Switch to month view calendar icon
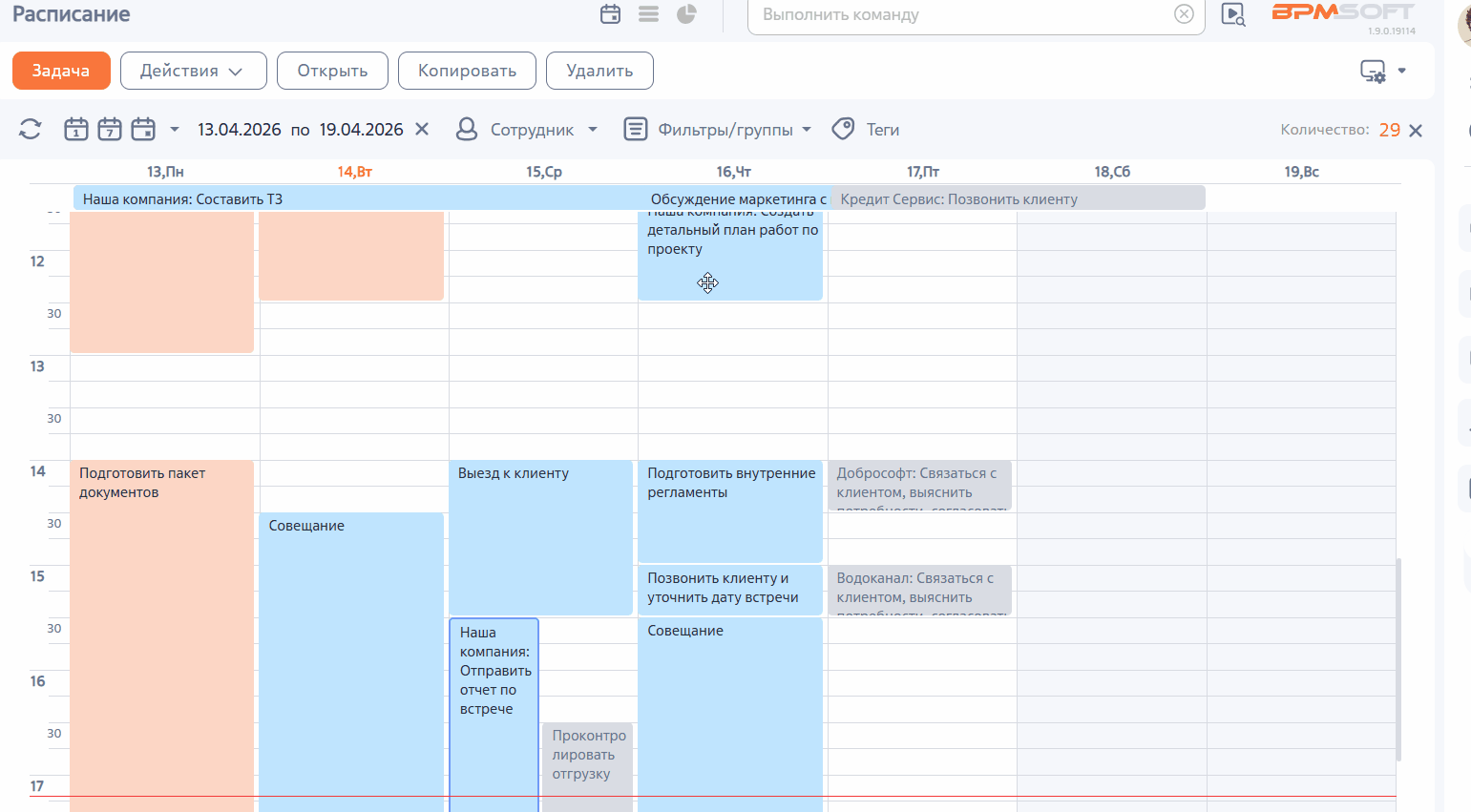This screenshot has width=1471, height=812. click(x=143, y=129)
